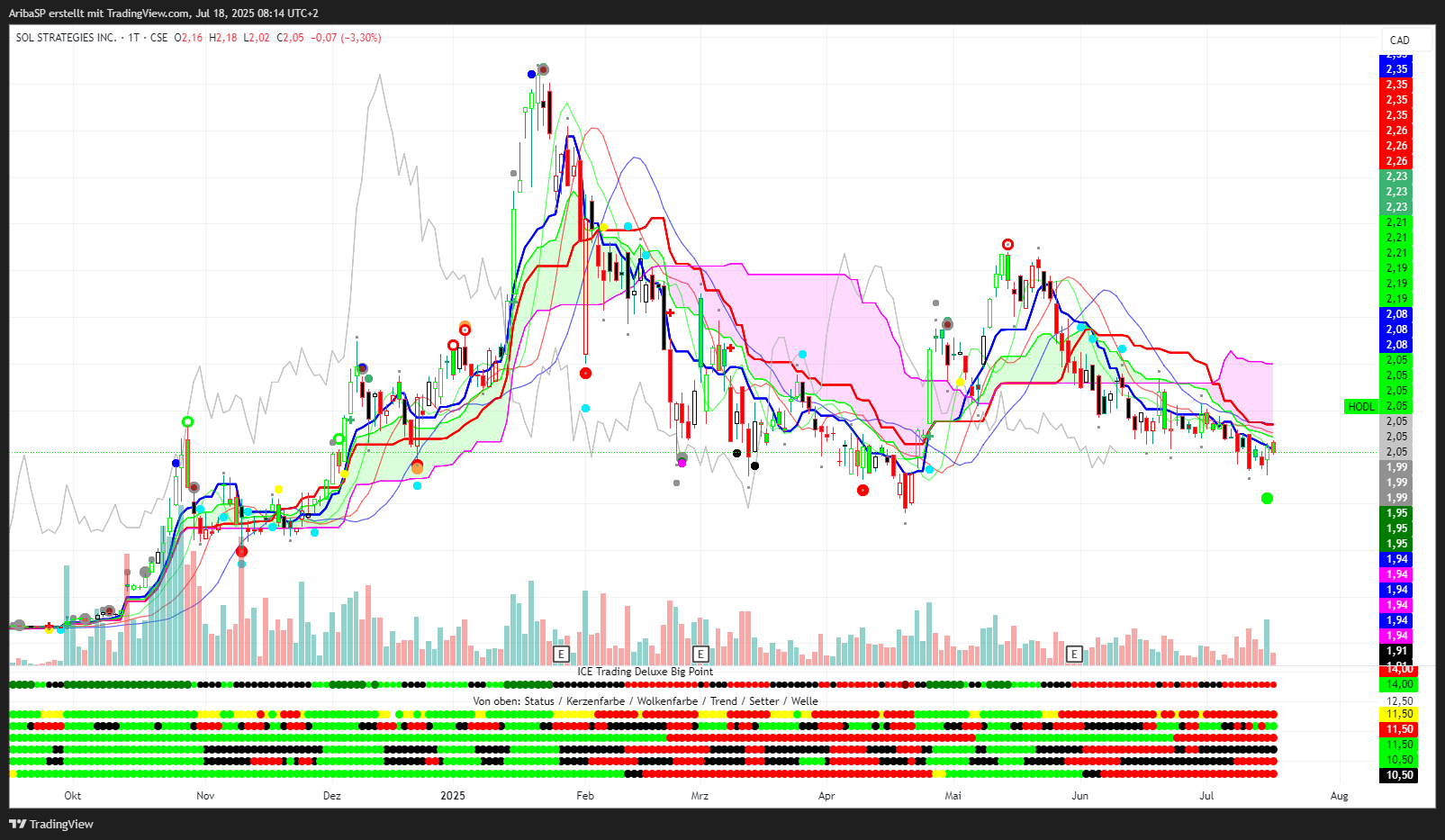
Task: Click the 'Von oben: Status' indicator legend
Action: click(645, 701)
